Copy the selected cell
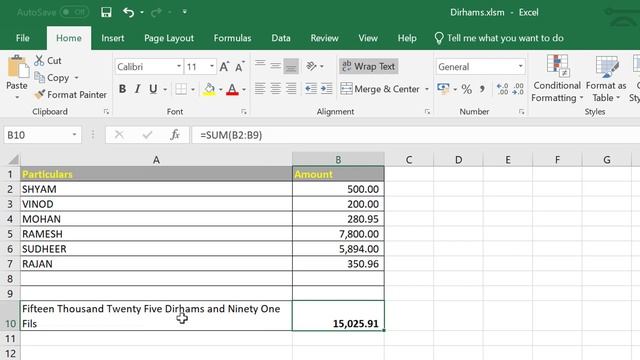This screenshot has width=640, height=360. tap(52, 78)
